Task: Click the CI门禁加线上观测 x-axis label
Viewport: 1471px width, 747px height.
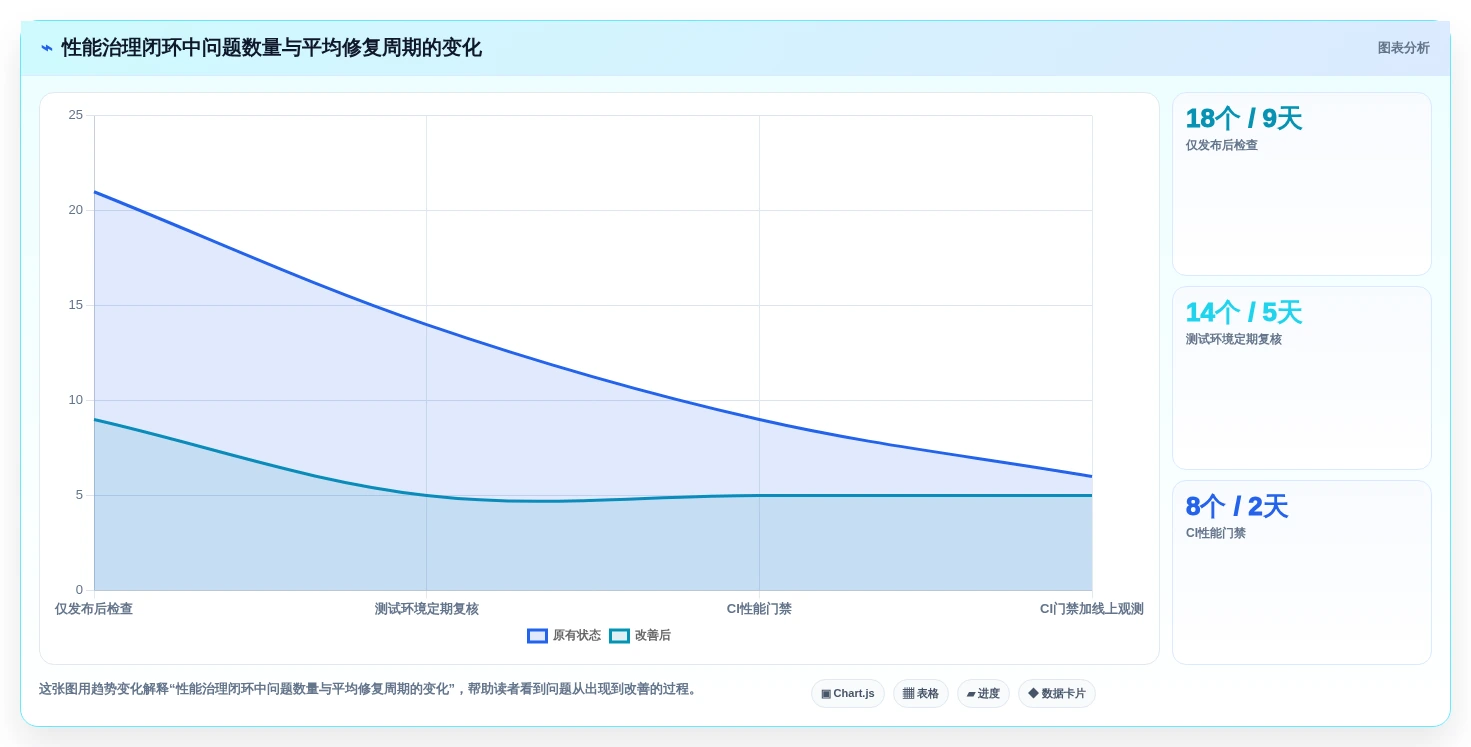Action: pyautogui.click(x=1092, y=609)
